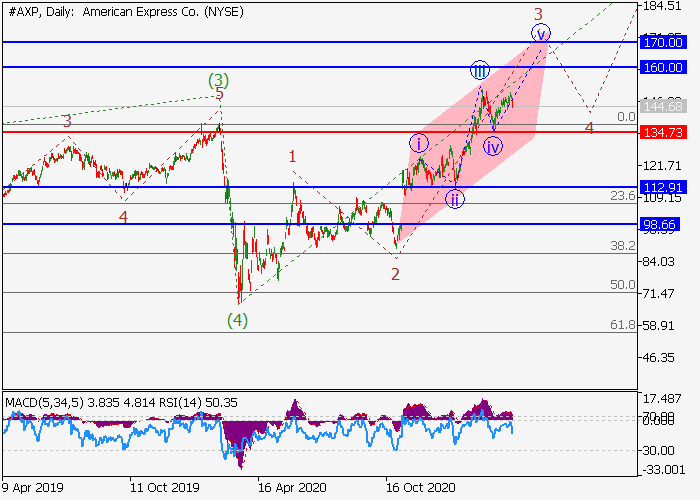Screen dimensions: 700x500
Task: Click the 71.47 price axis value
Action: pos(658,294)
